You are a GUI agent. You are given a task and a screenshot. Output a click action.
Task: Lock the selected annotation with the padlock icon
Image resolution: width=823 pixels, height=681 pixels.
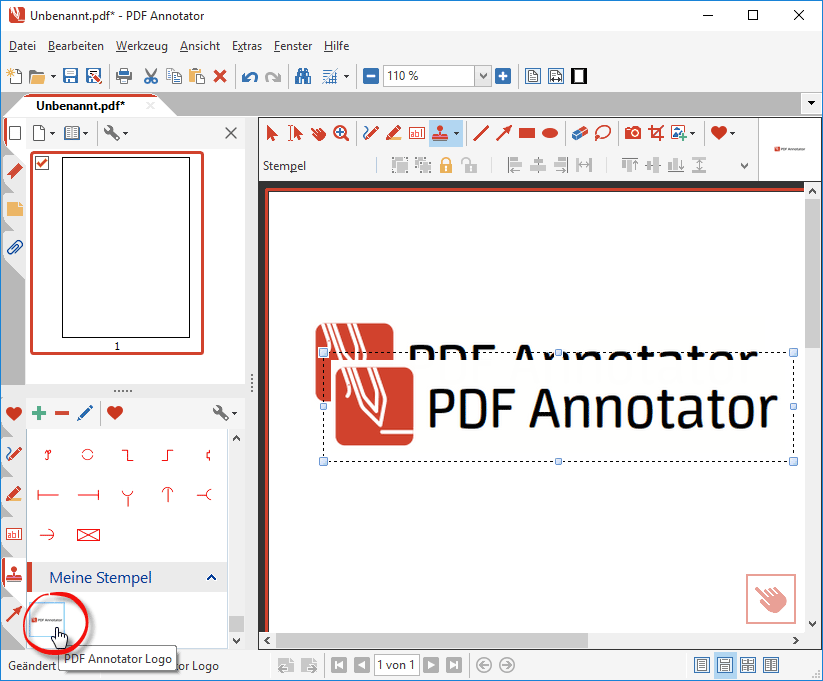[446, 165]
